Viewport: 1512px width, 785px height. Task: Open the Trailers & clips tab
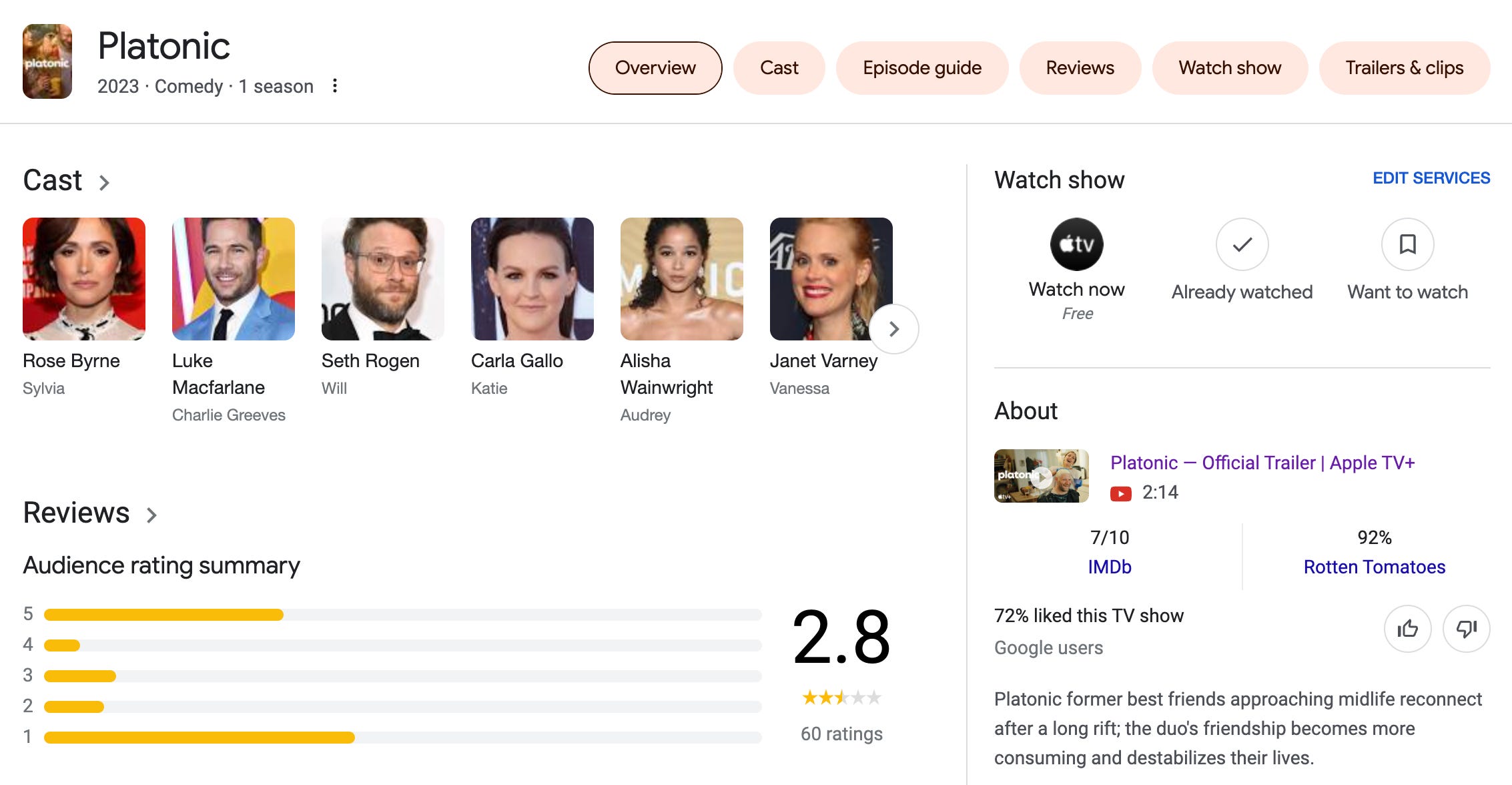click(1404, 68)
